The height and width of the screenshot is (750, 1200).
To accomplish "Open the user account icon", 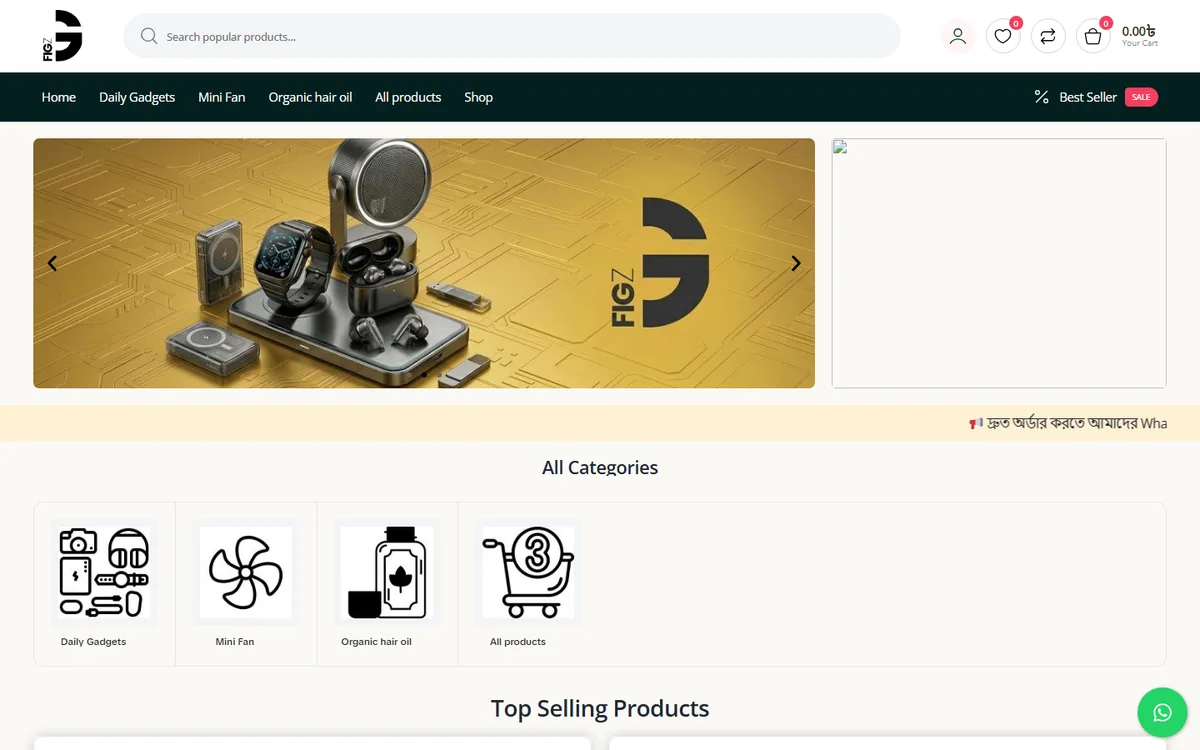I will point(958,36).
